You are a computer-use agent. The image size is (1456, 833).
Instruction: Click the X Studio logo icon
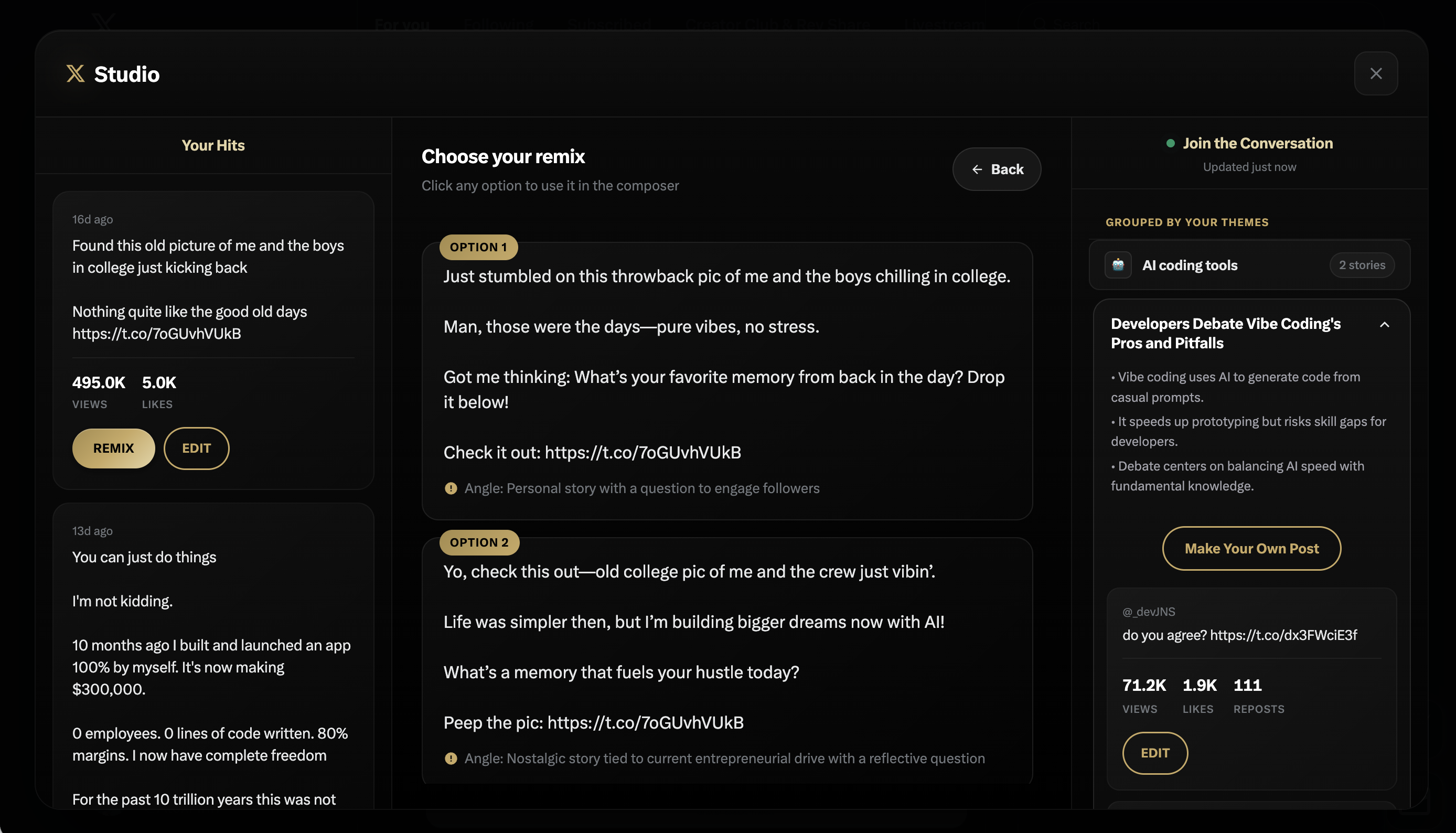pos(75,74)
